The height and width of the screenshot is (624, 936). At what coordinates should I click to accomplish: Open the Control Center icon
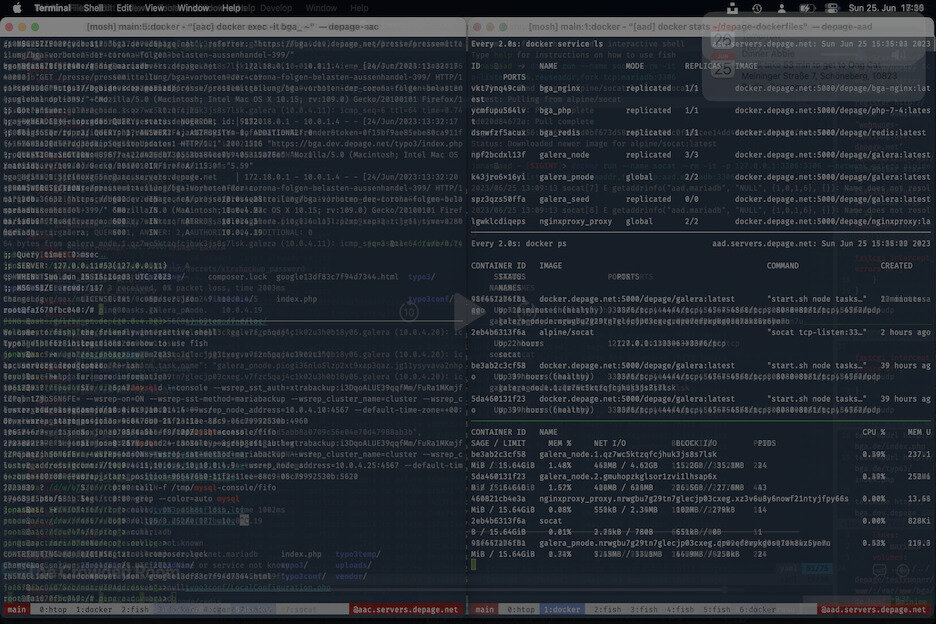pyautogui.click(x=832, y=8)
